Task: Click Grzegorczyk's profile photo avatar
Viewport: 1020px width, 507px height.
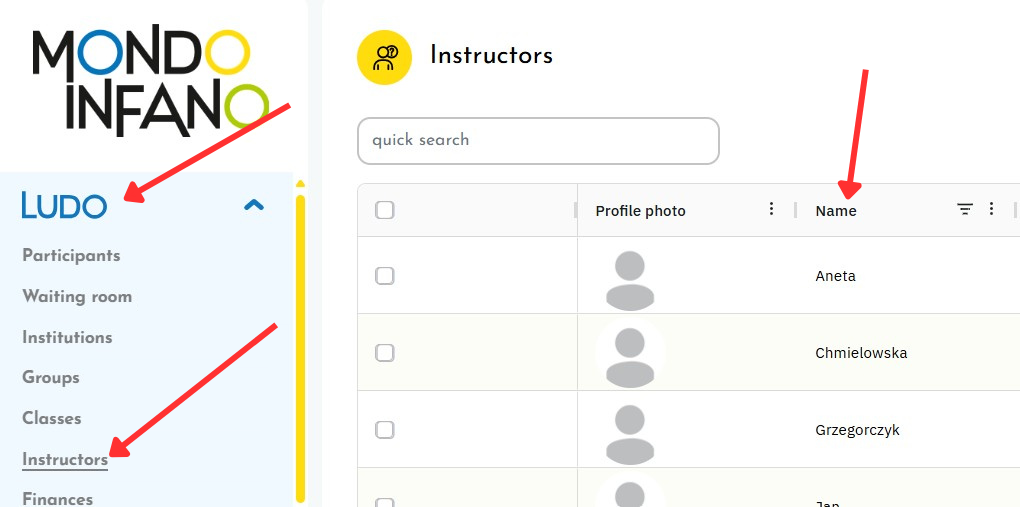Action: [630, 432]
